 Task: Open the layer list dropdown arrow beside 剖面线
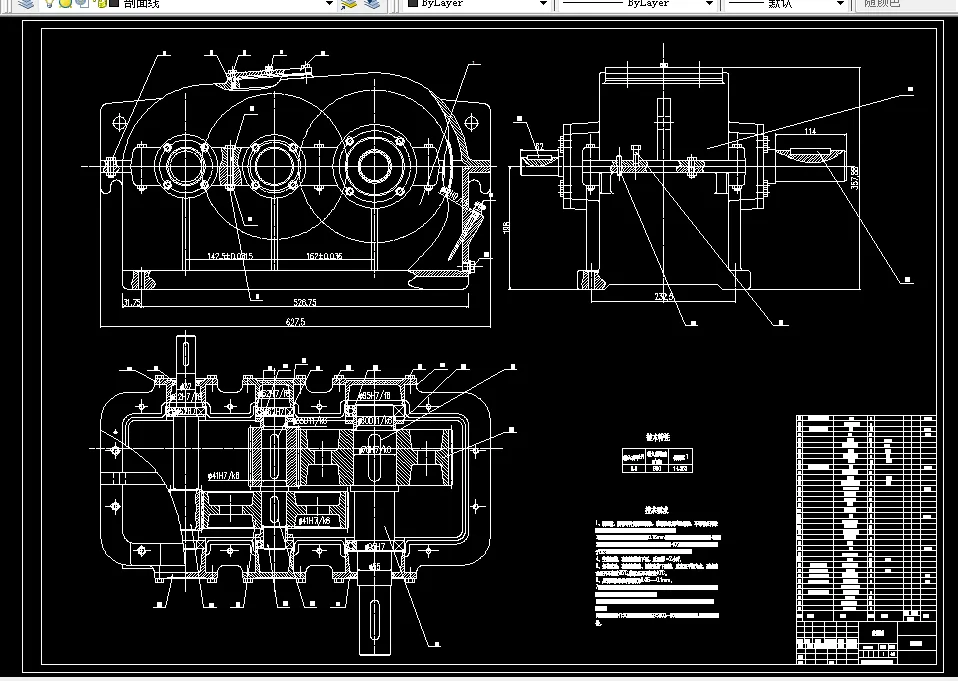tap(329, 4)
